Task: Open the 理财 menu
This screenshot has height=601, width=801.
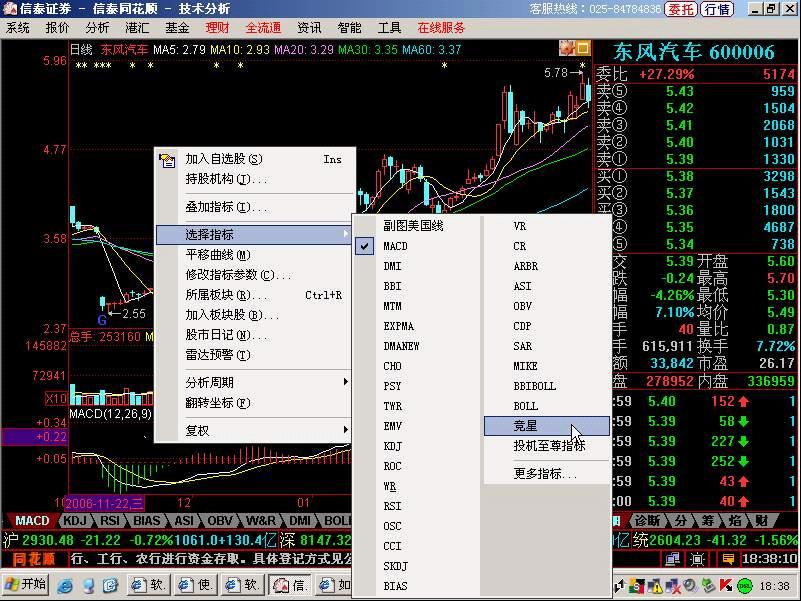Action: 217,28
